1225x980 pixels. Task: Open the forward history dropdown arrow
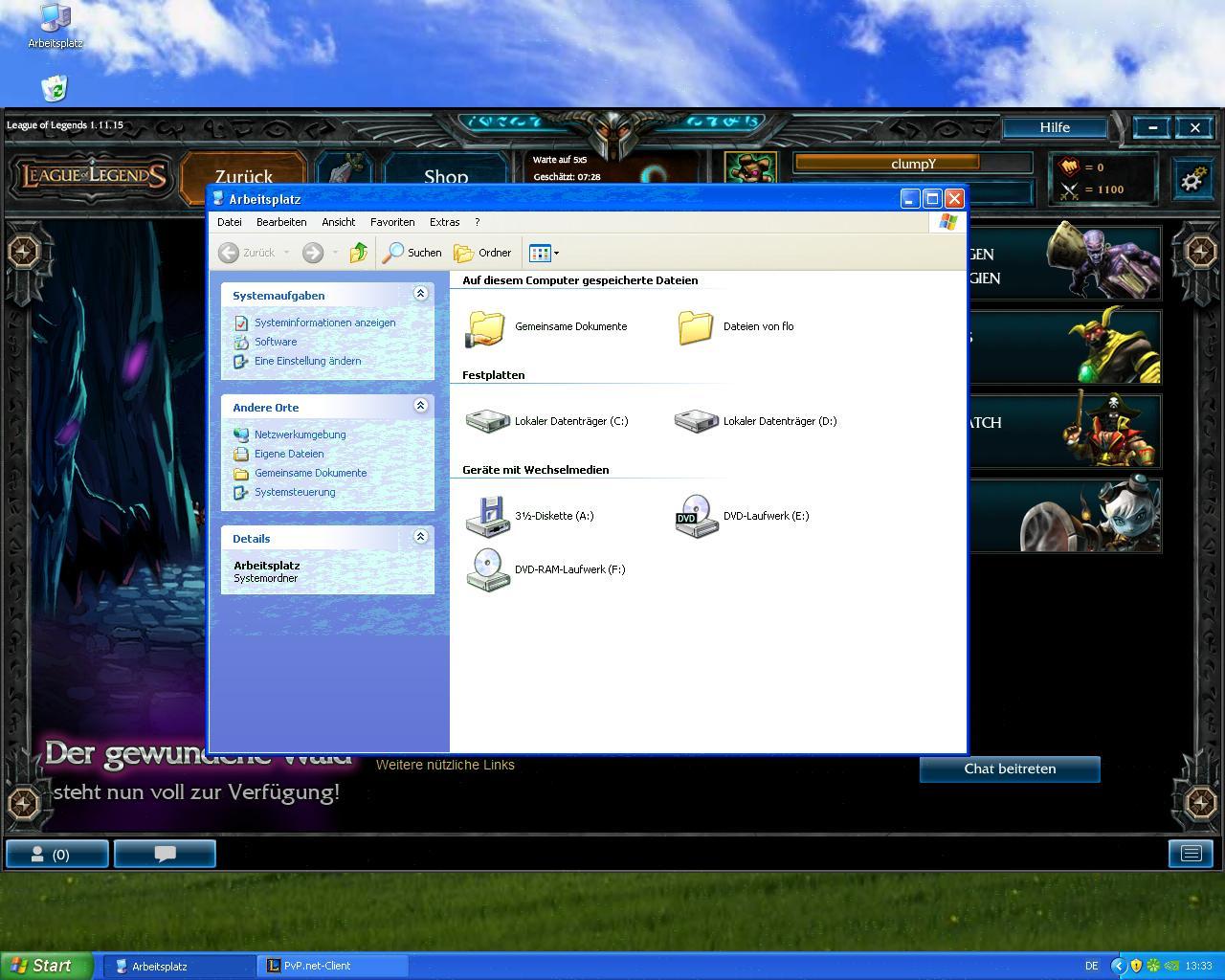point(335,253)
